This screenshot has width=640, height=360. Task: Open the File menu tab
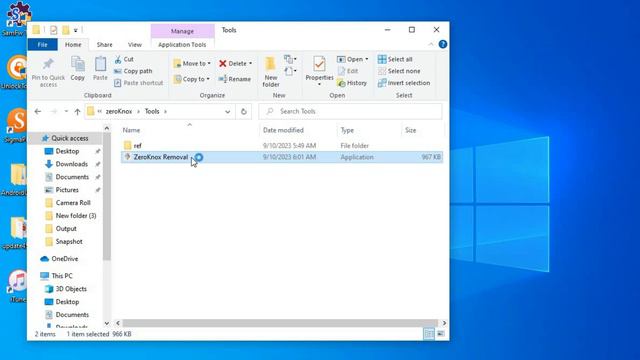[x=42, y=44]
